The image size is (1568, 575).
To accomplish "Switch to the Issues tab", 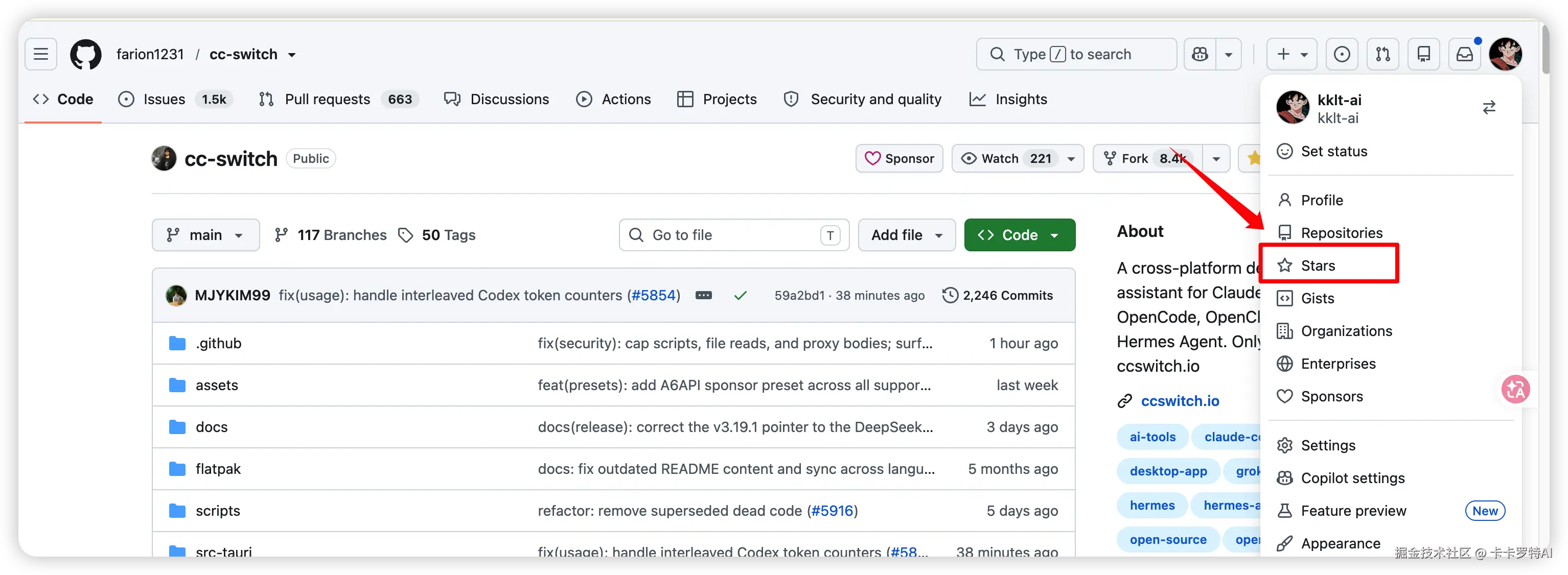I will (175, 99).
